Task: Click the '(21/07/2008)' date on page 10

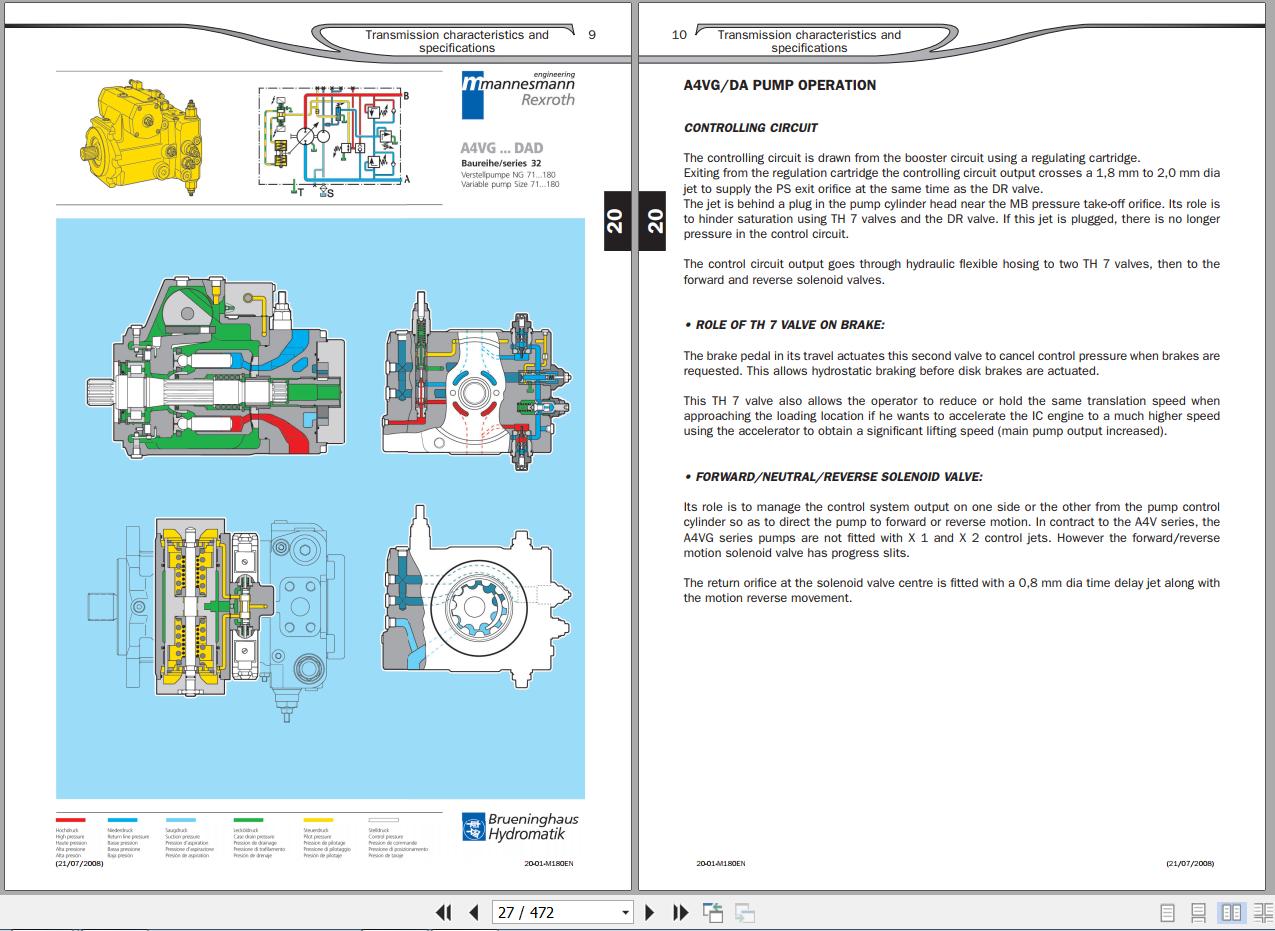Action: pos(1190,863)
